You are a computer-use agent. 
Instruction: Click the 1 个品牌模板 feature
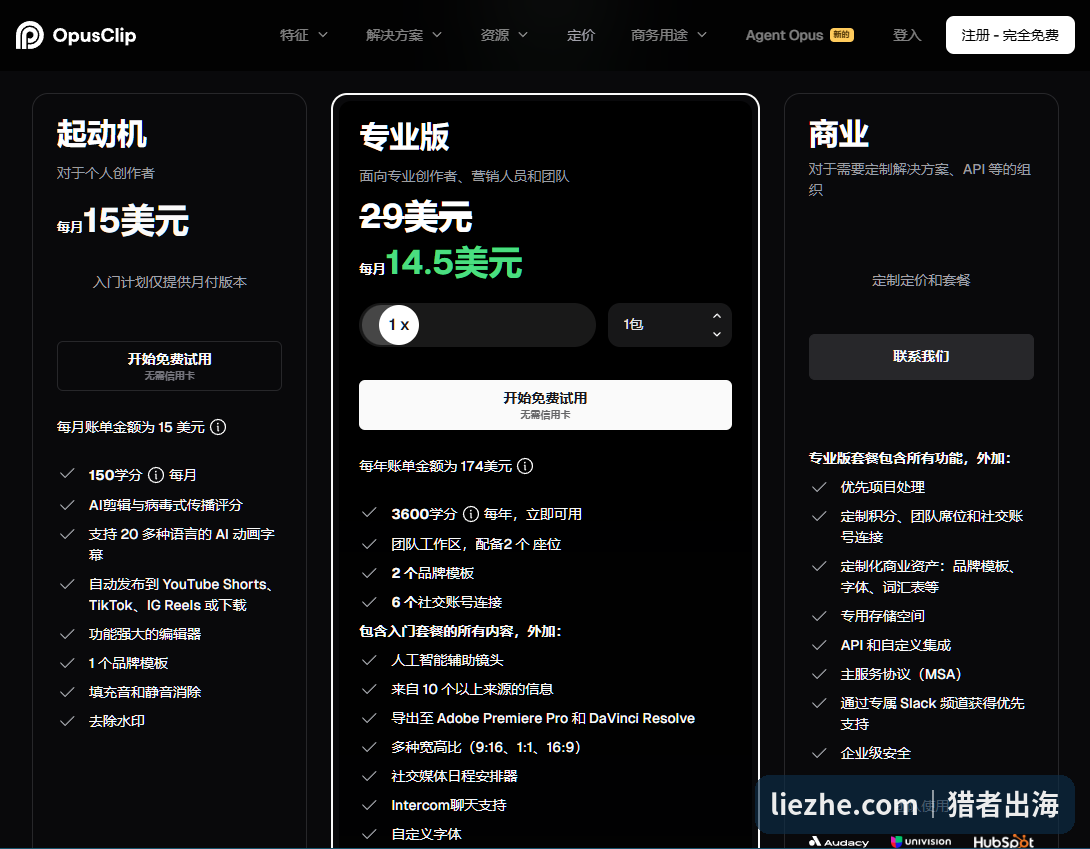(128, 663)
